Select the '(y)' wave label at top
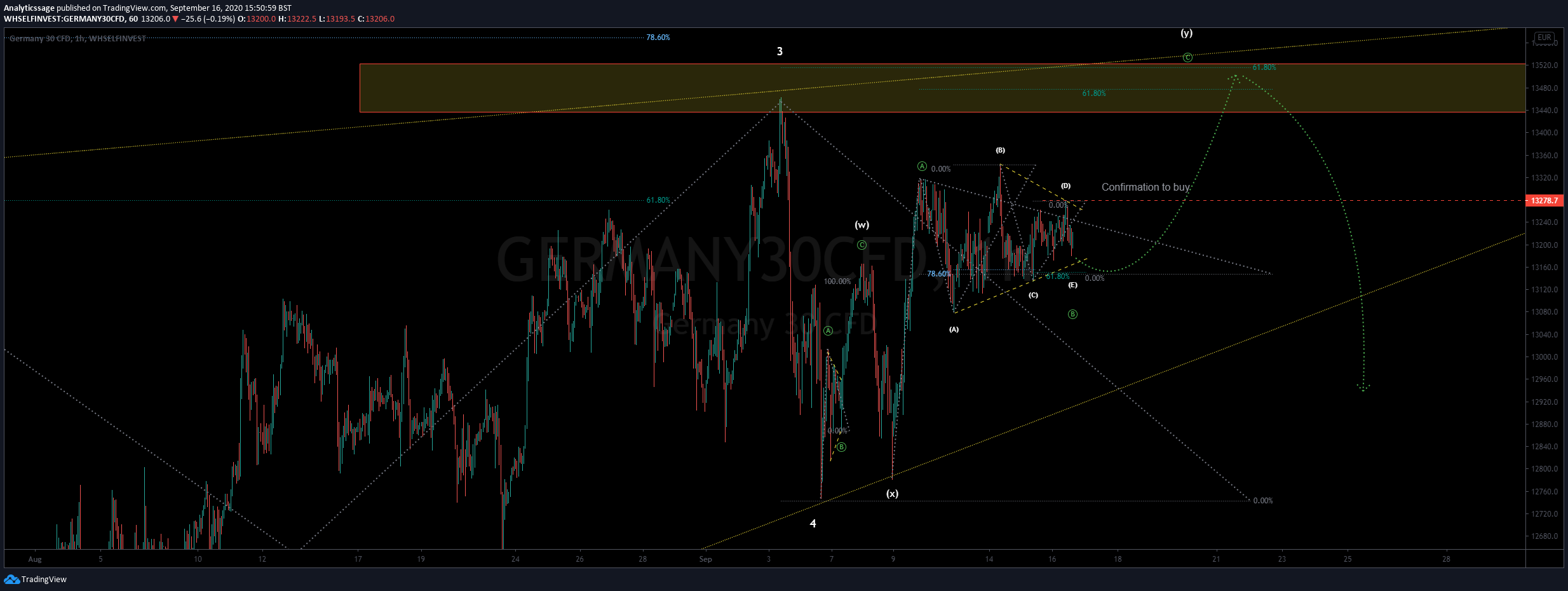Viewport: 1568px width, 591px height. (x=1186, y=33)
